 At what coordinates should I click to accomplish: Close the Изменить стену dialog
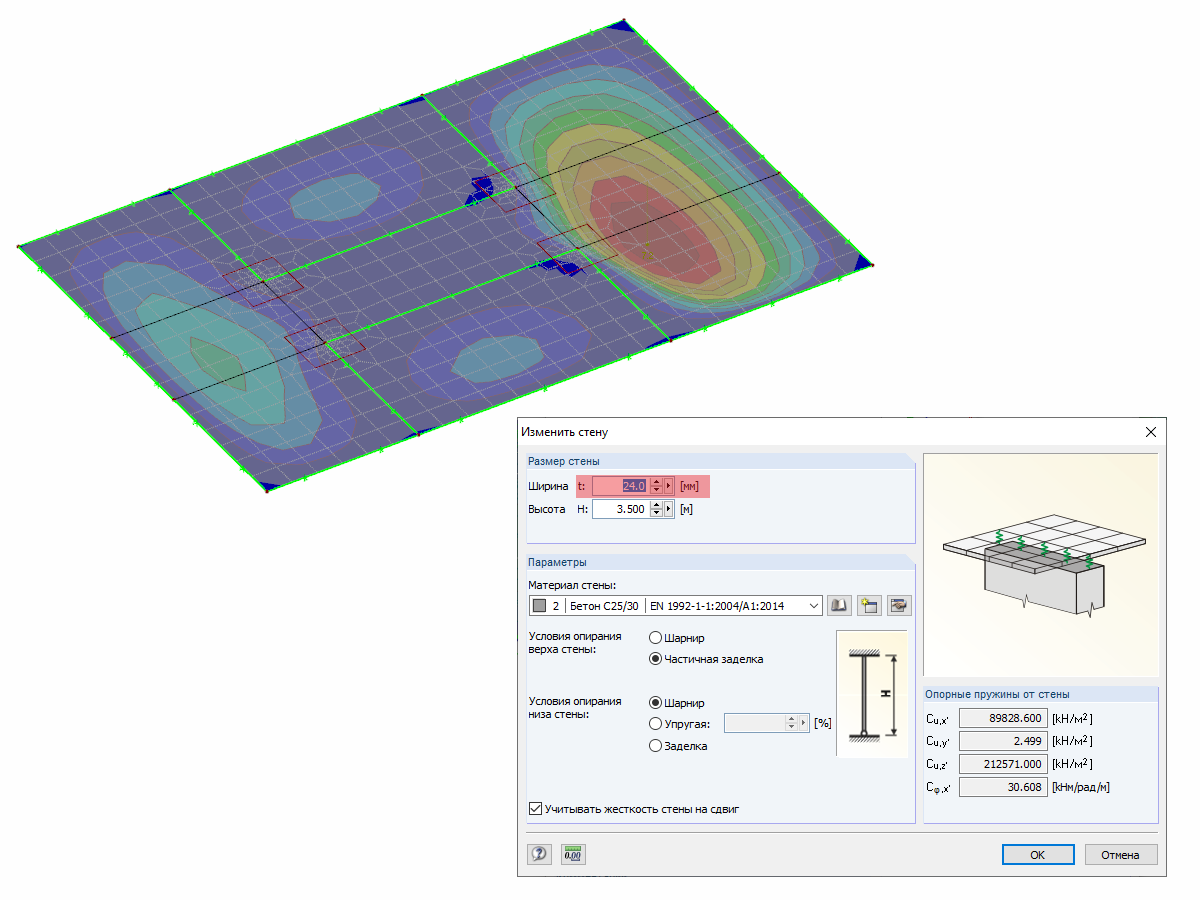point(1150,432)
